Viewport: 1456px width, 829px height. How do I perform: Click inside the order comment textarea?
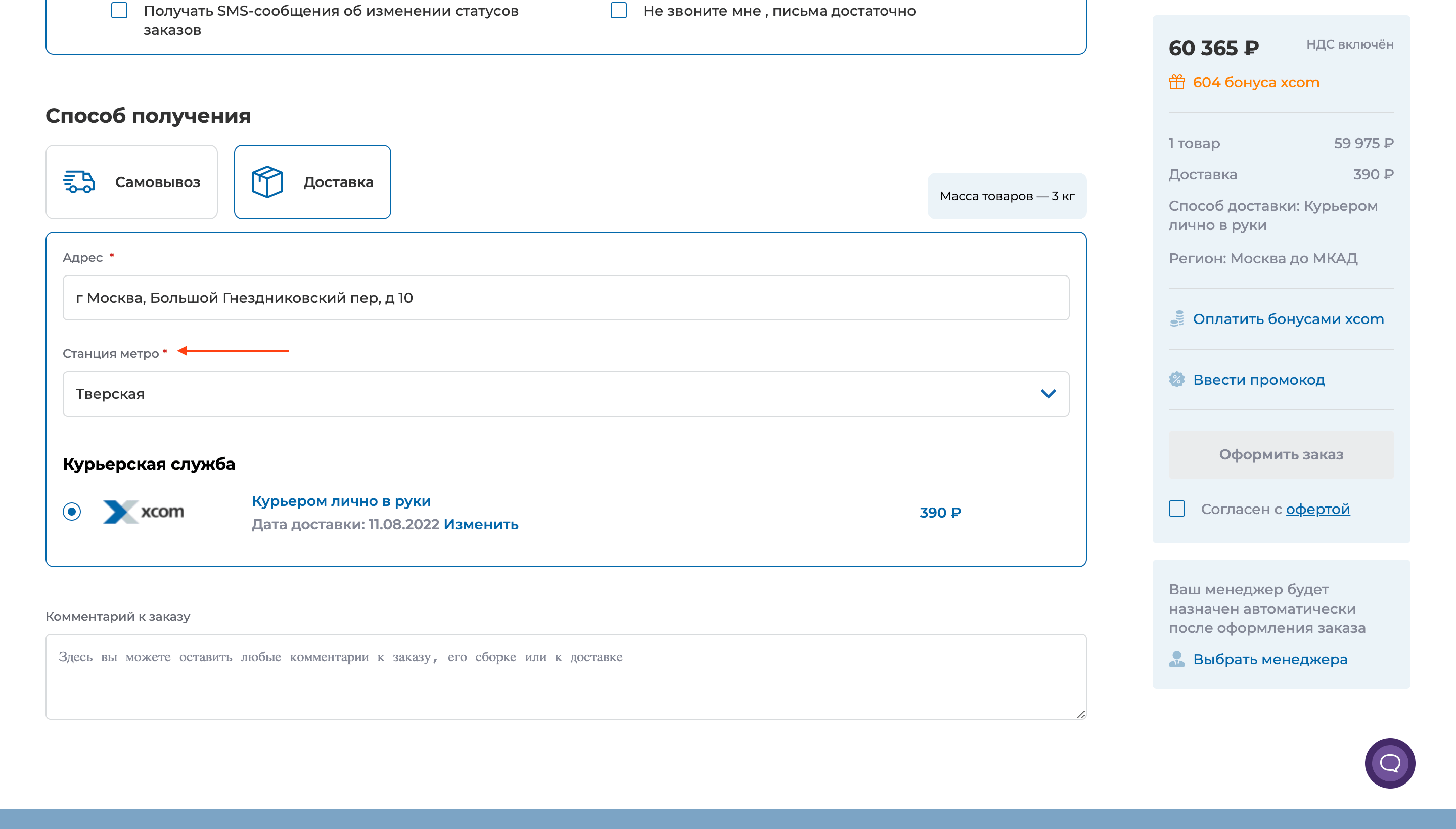pos(565,676)
